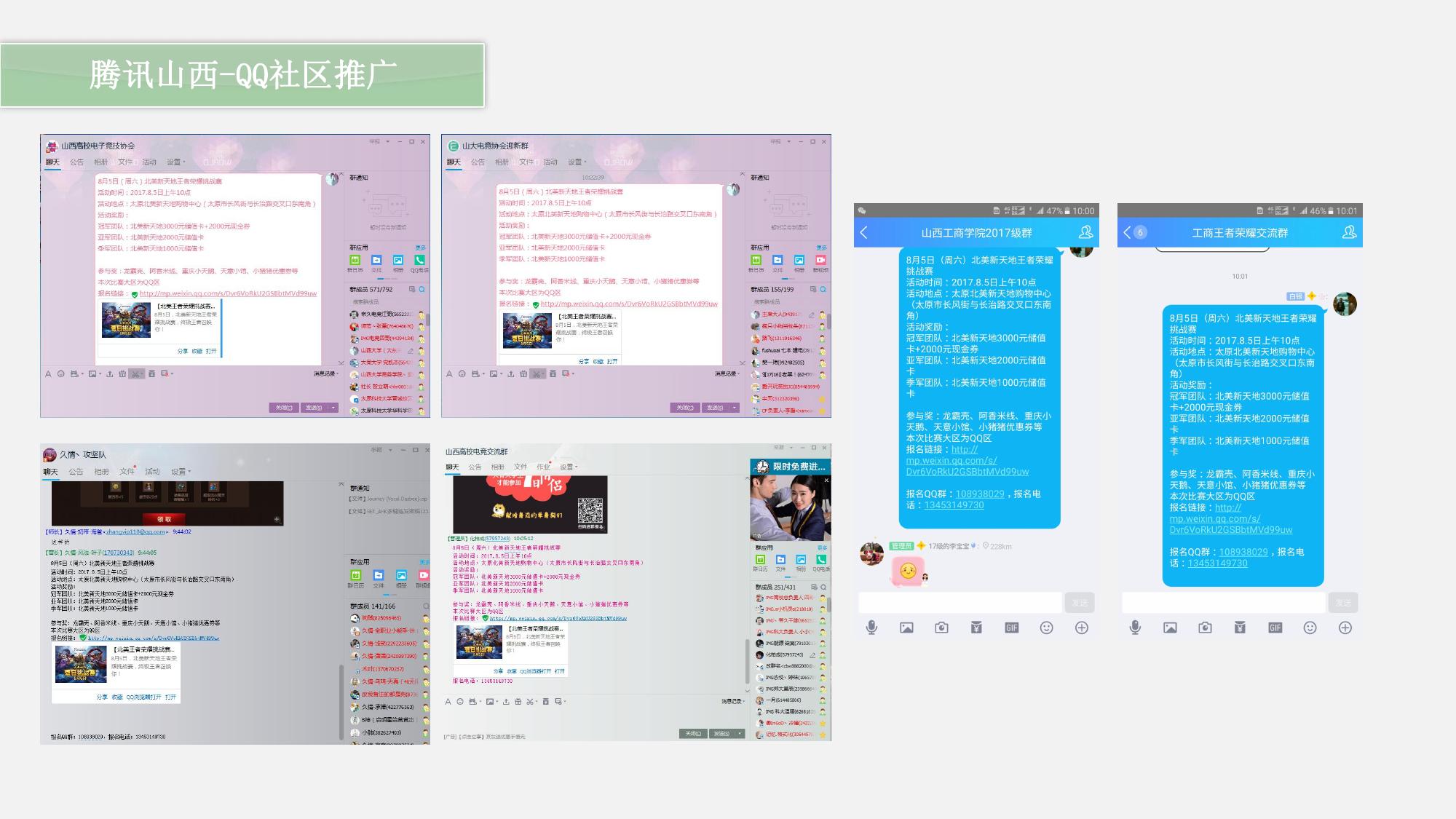Tap back arrow in 山西工商学院2017级群 header
1456x819 pixels.
pyautogui.click(x=864, y=232)
